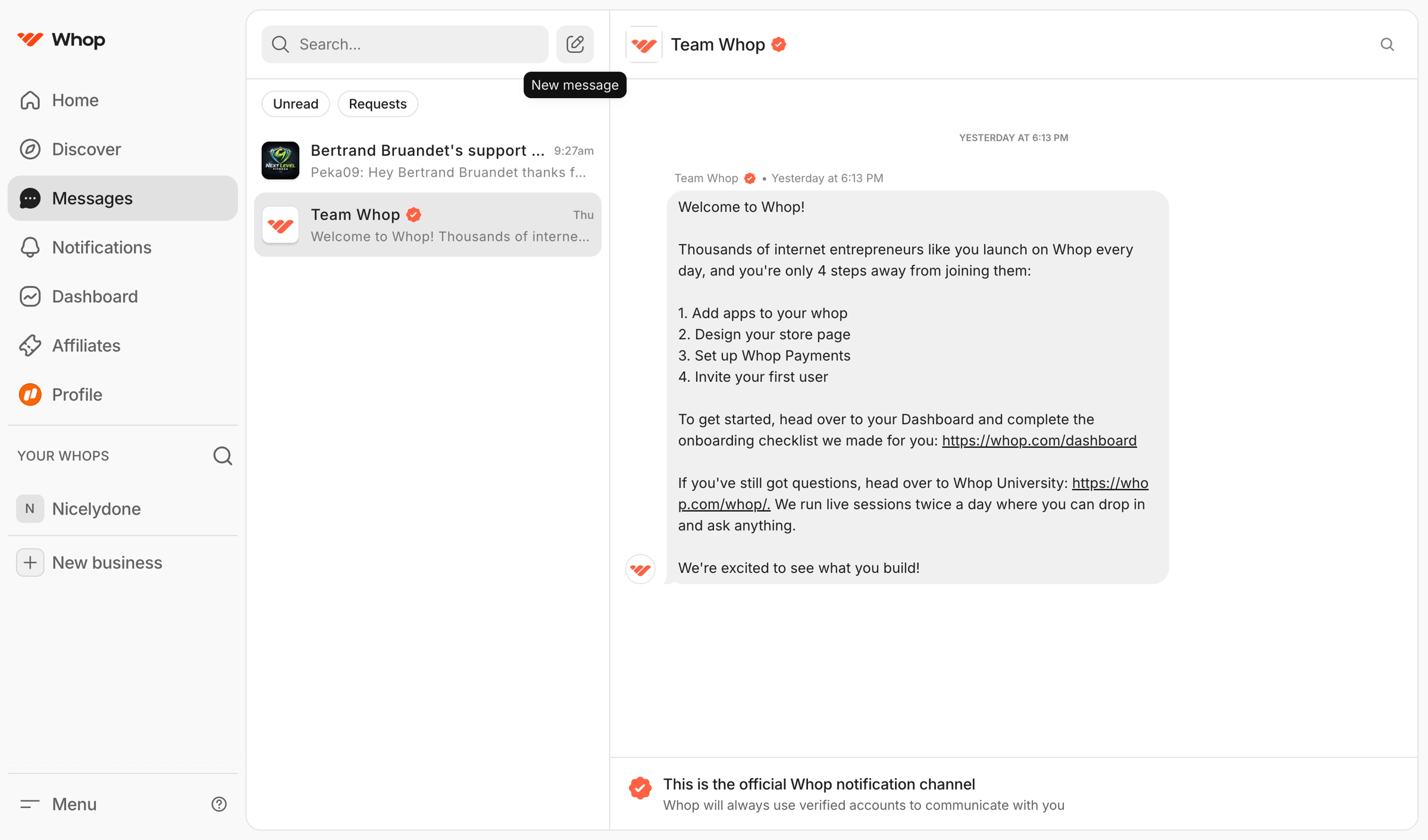Click the Team Whop chat header title
Viewport: 1428px width, 840px height.
pyautogui.click(x=718, y=45)
